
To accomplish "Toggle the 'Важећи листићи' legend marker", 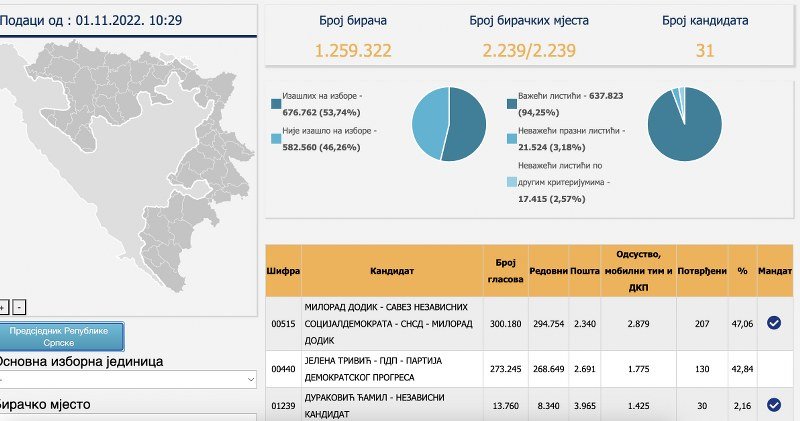I will [x=511, y=103].
